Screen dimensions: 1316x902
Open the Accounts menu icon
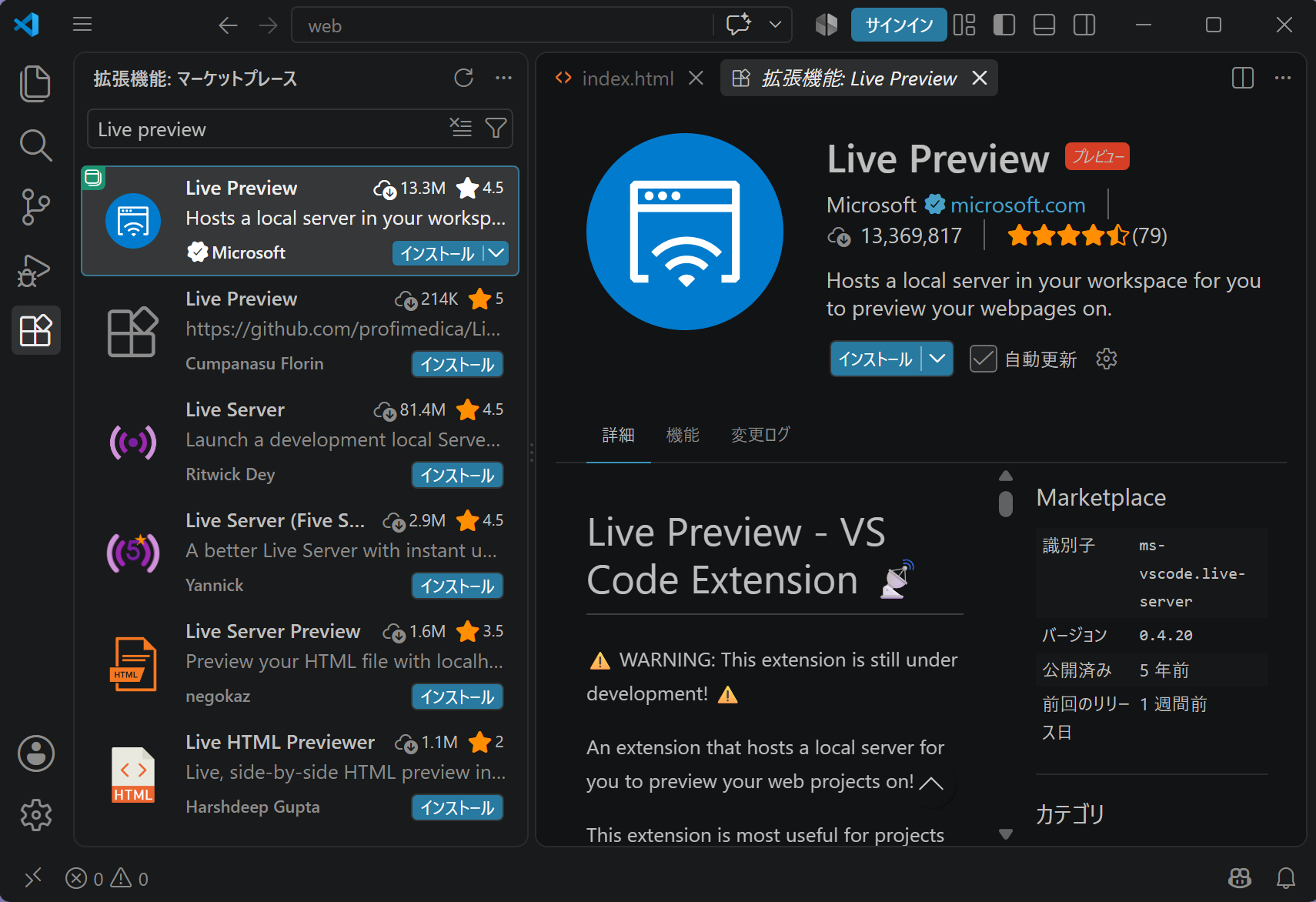[35, 753]
